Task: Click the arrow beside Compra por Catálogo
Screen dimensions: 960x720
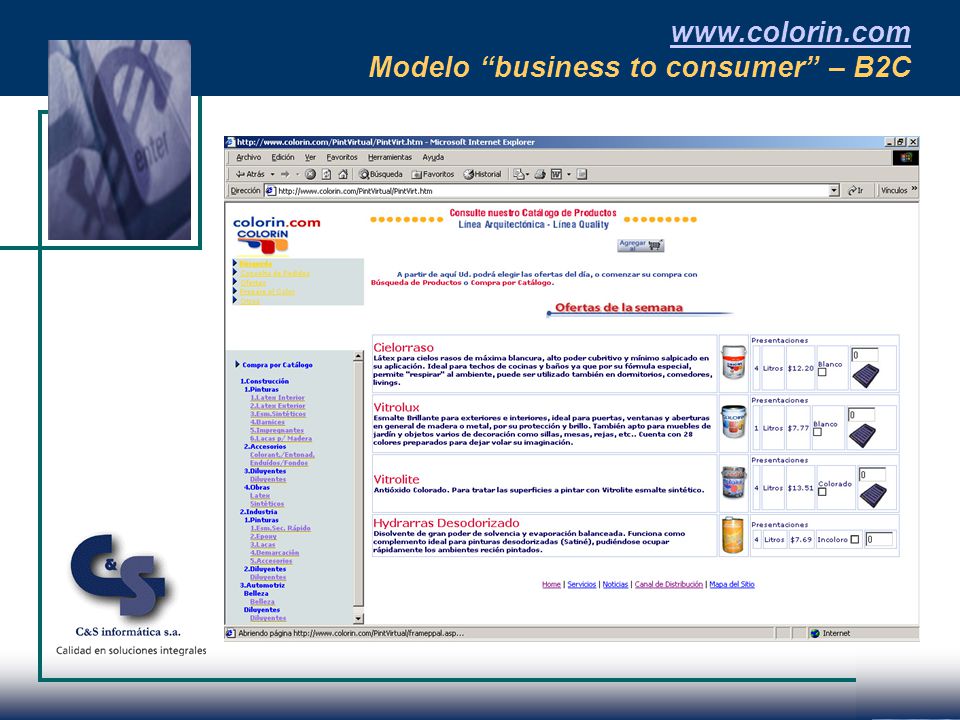Action: pyautogui.click(x=238, y=364)
